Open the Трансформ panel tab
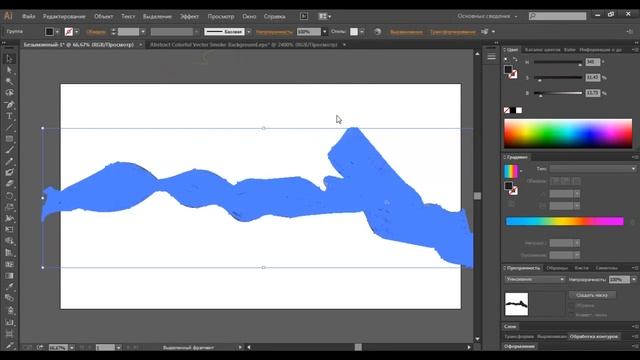Screen dimensions: 640x360 pyautogui.click(x=519, y=337)
